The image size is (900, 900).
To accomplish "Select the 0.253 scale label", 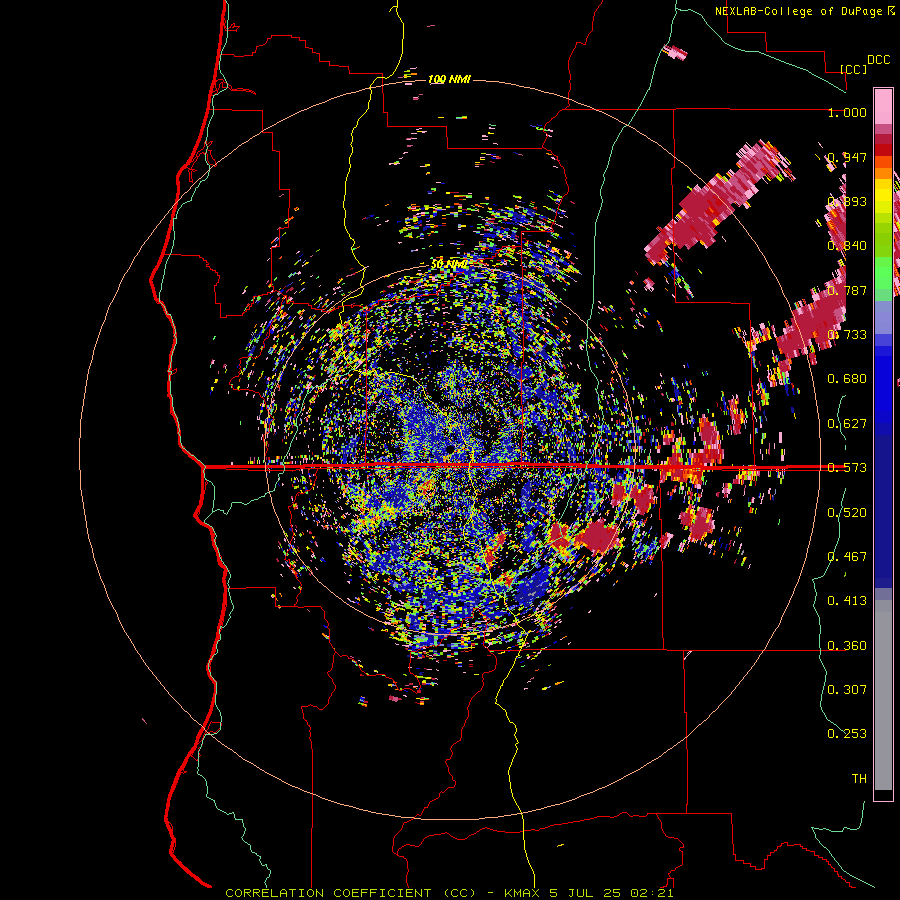I will [x=847, y=734].
